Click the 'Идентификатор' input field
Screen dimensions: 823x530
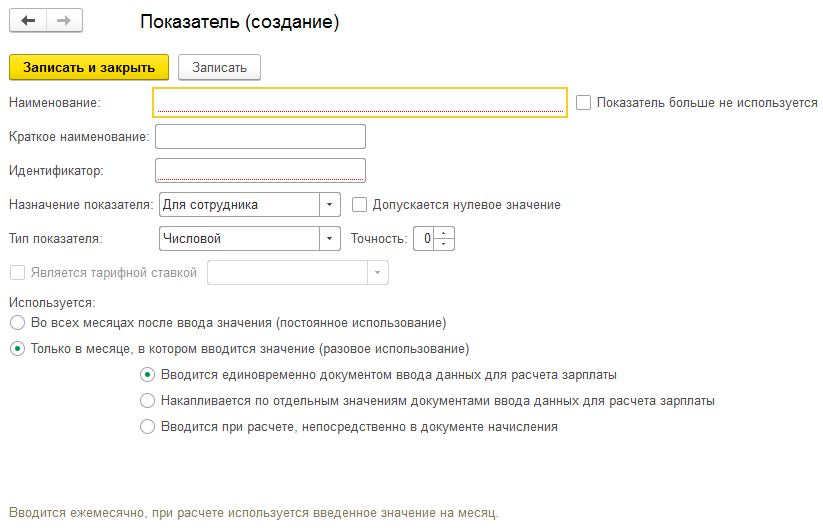coord(260,170)
